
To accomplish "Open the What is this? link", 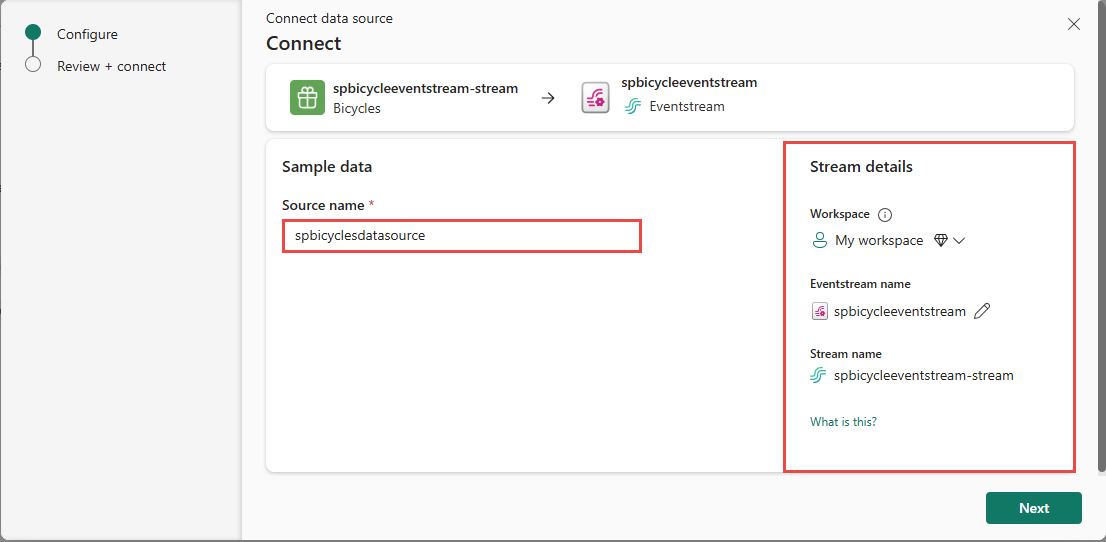I will point(844,422).
